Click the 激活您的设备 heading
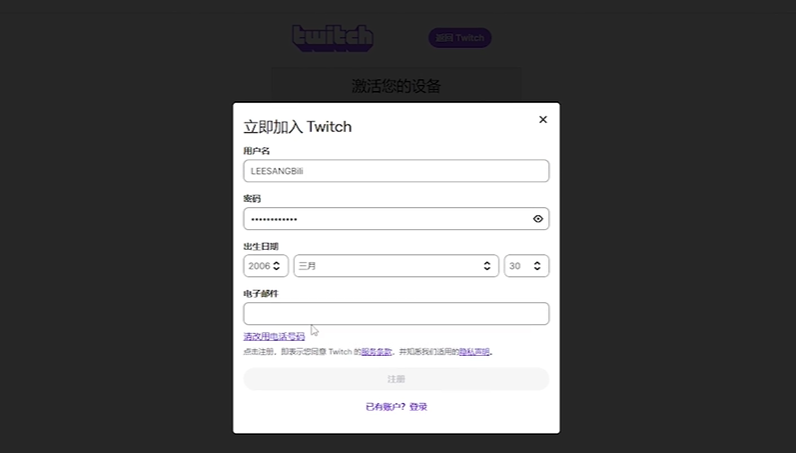Screen dimensions: 796x453 click(396, 86)
